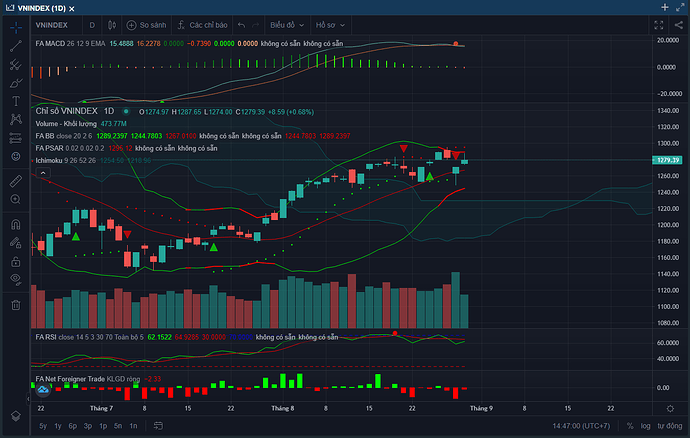Viewport: 690px width, 438px height.
Task: Collapse the indicator legend chevron
Action: 43,173
